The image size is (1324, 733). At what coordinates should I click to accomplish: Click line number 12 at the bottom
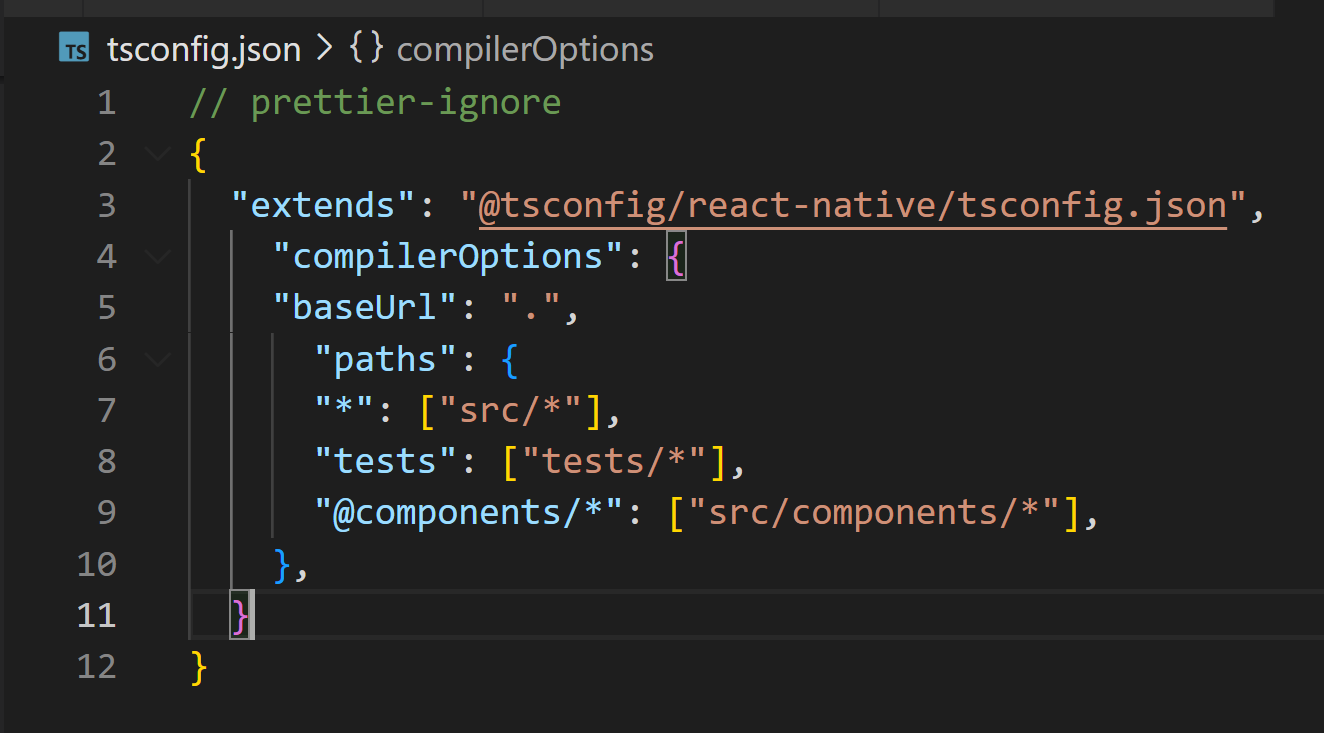(96, 665)
